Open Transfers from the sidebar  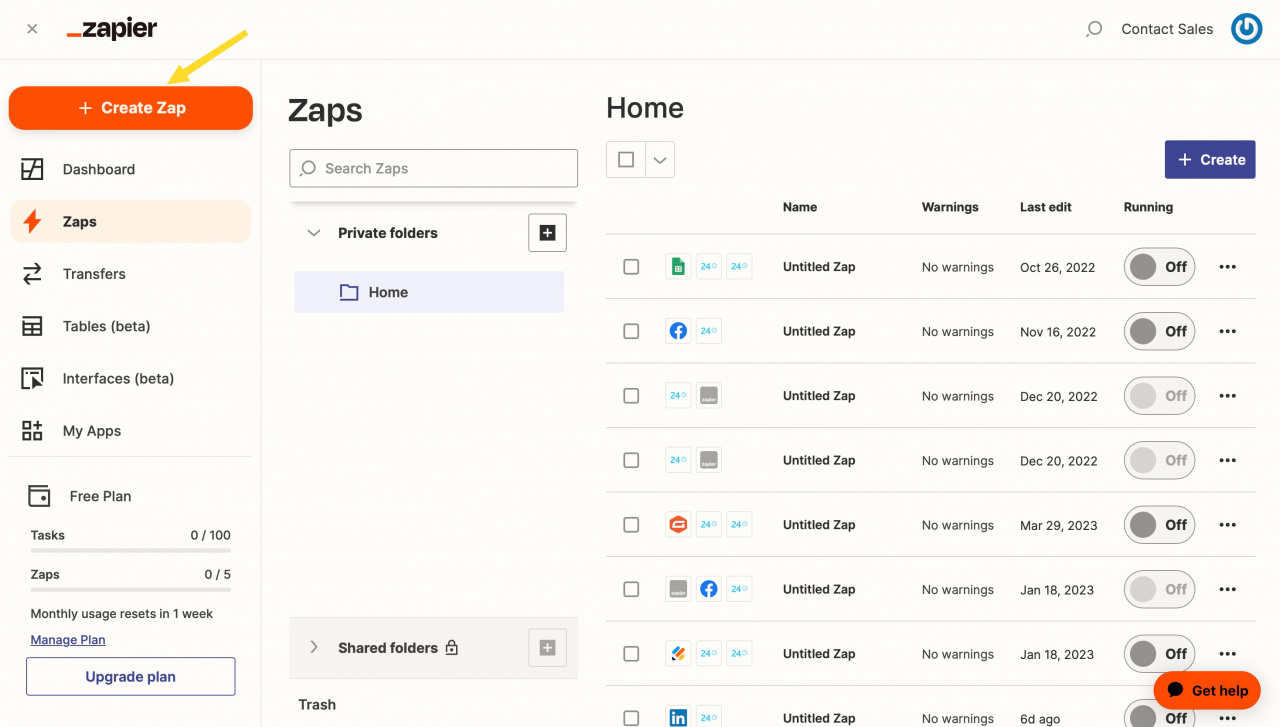[x=94, y=273]
